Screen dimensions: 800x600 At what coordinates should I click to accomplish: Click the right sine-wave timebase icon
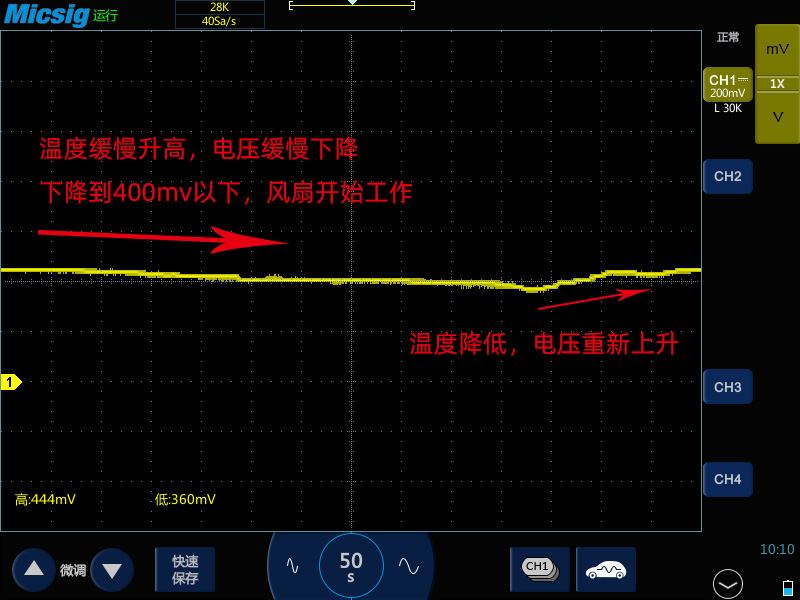click(x=406, y=565)
